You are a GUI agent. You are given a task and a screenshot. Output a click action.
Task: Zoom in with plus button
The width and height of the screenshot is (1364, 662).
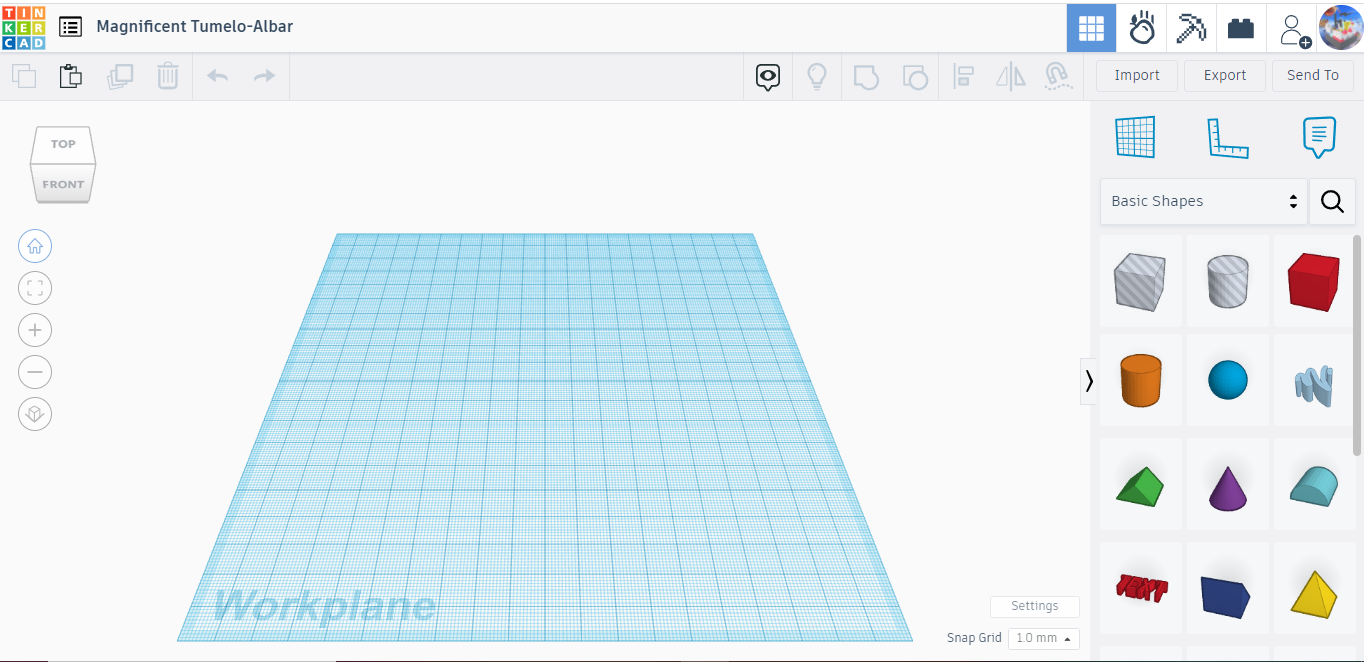pos(35,330)
